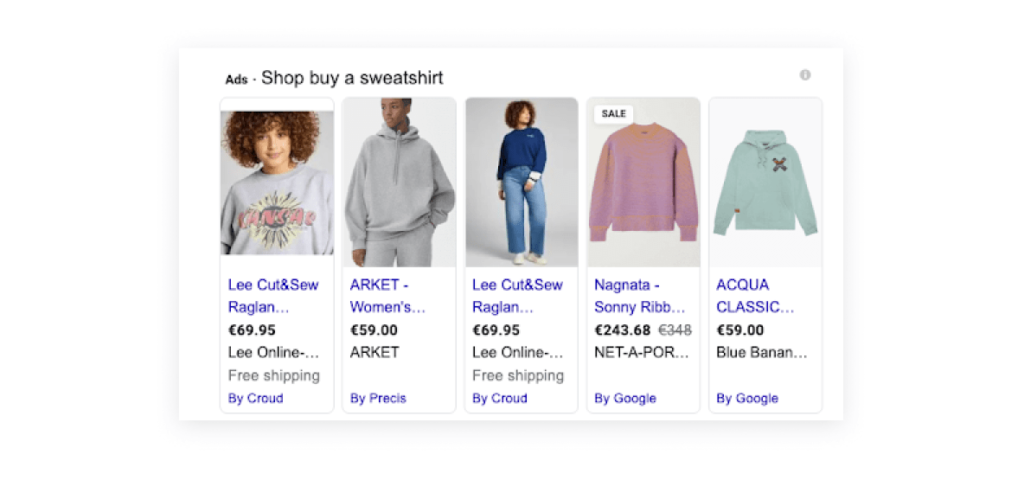Open the navy sweatshirt with jeans image
1024x493 pixels.
coord(521,182)
